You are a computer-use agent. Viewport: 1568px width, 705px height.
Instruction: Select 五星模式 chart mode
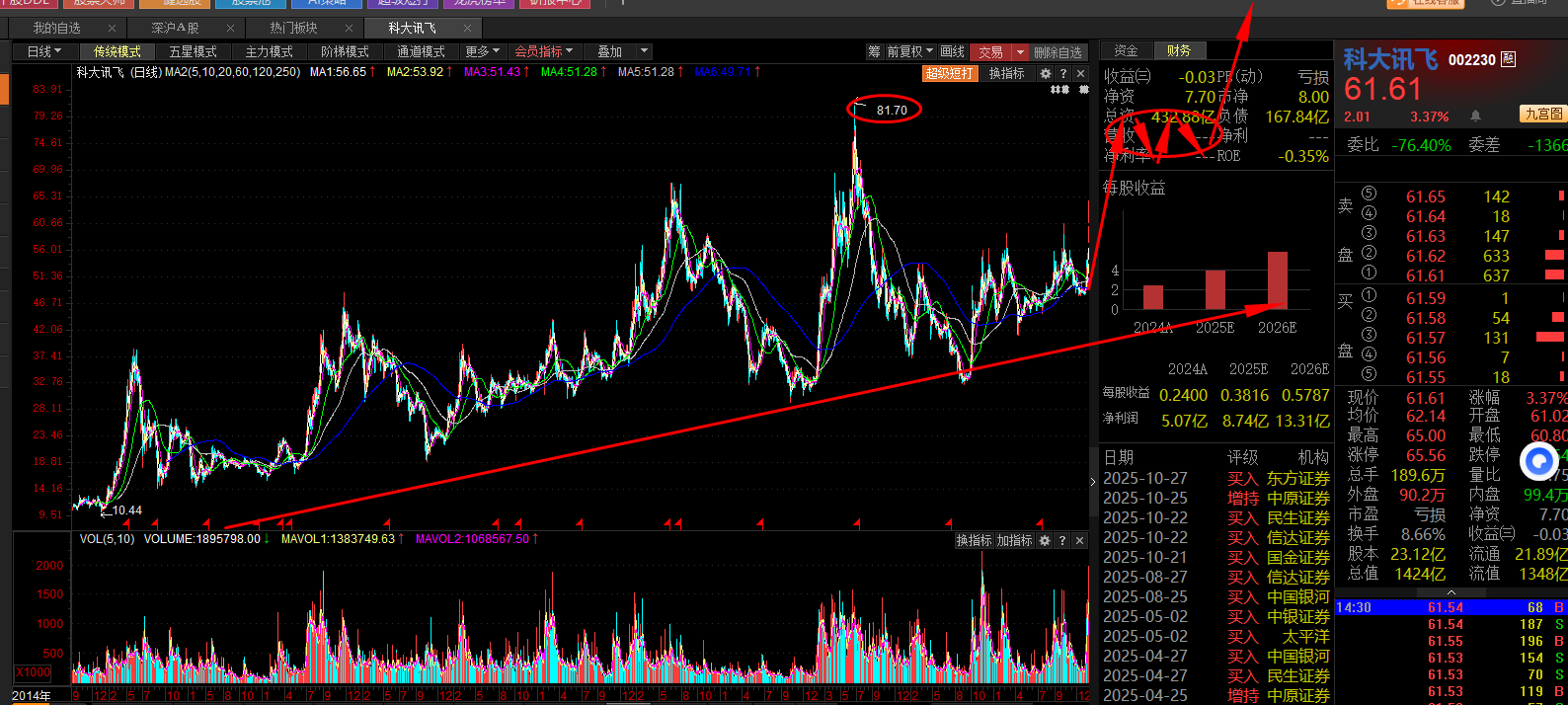coord(193,51)
